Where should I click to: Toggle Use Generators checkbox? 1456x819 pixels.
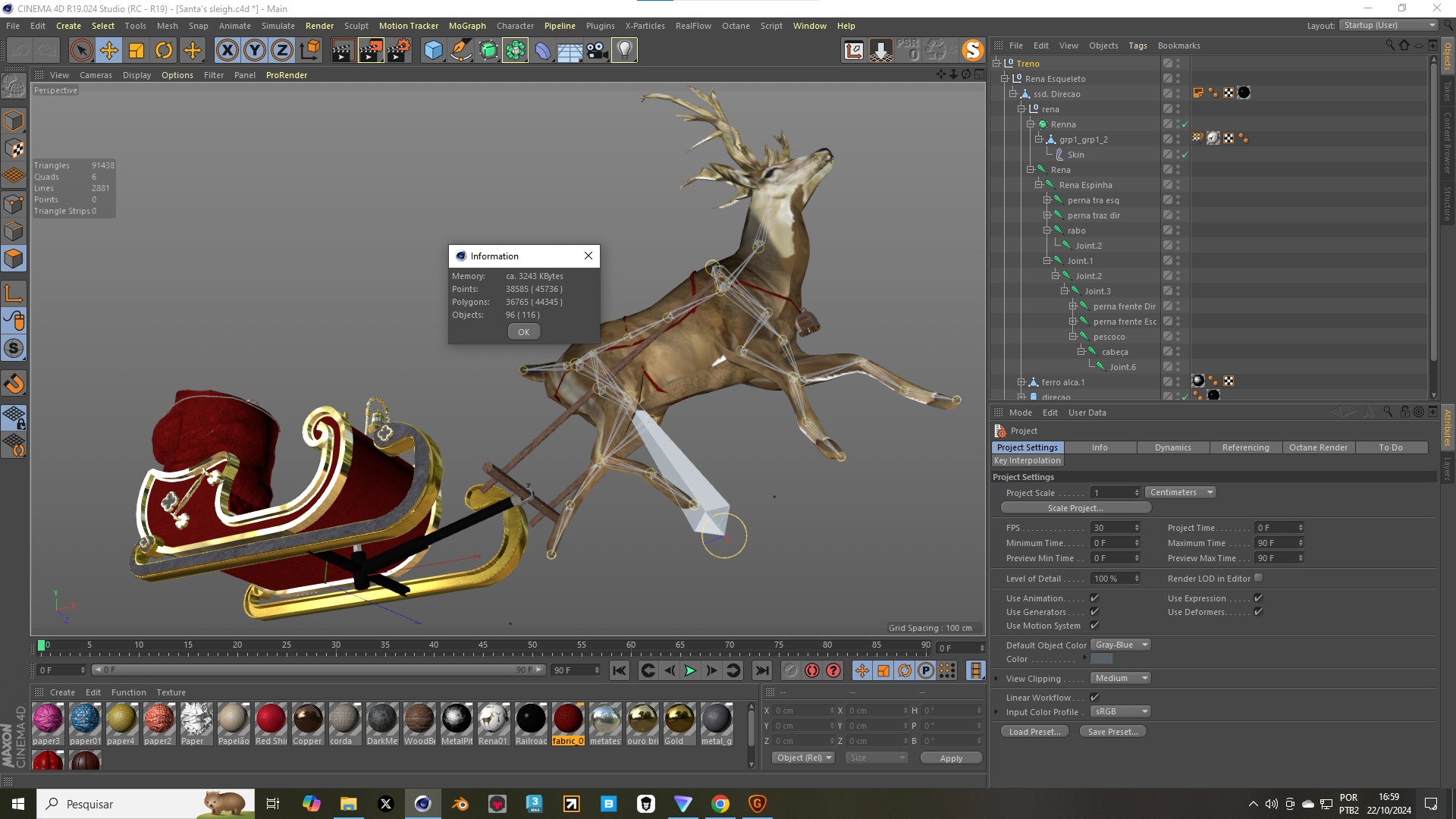(x=1094, y=612)
